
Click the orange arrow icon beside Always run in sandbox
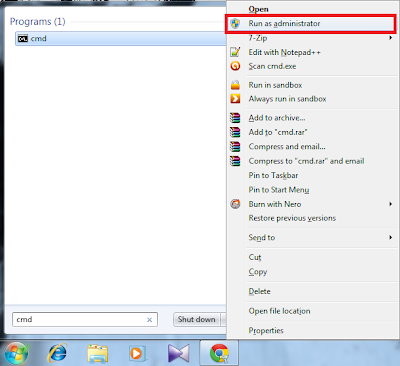[x=235, y=99]
